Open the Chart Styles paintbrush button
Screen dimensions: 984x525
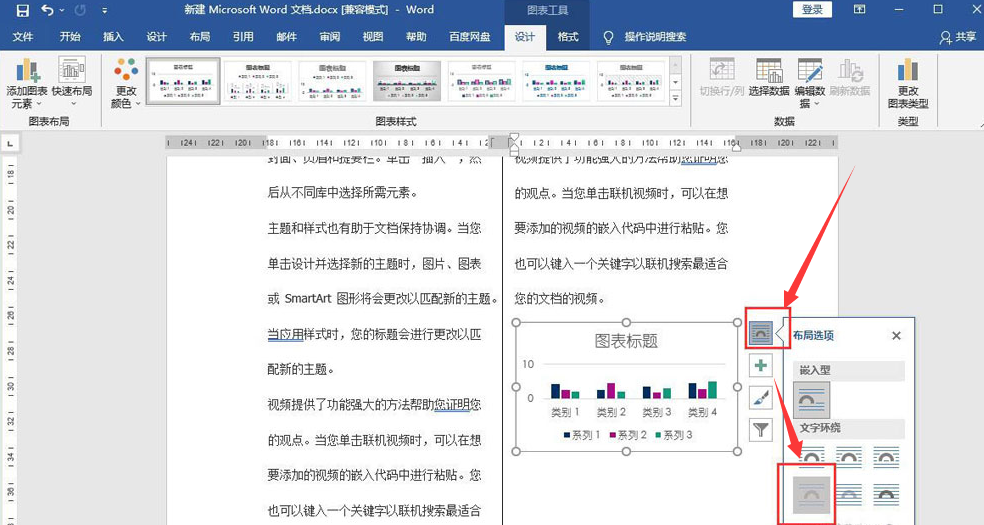tap(761, 397)
